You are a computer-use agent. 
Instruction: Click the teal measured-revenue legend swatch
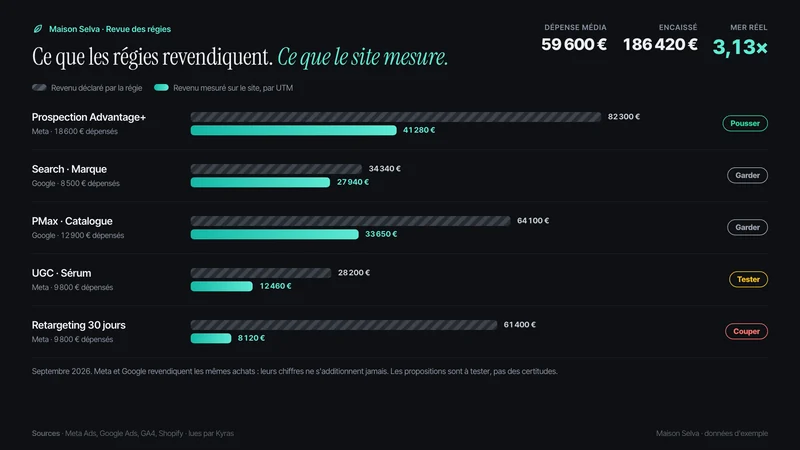[161, 88]
